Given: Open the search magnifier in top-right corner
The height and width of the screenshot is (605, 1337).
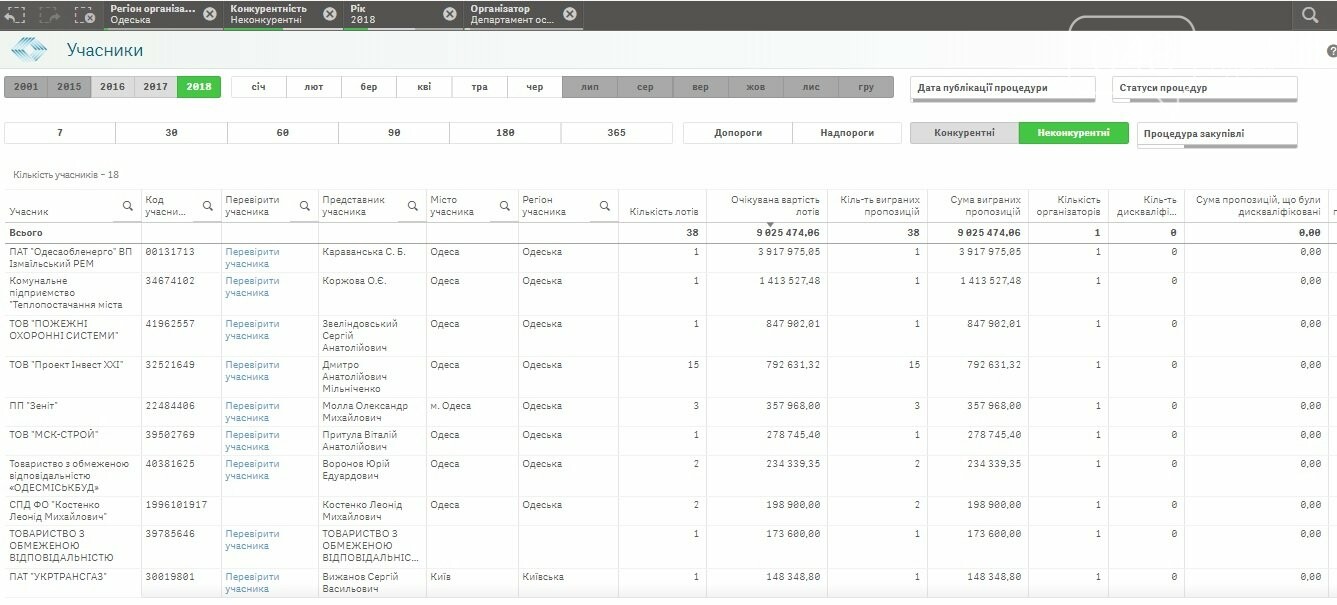Looking at the screenshot, I should 1310,15.
